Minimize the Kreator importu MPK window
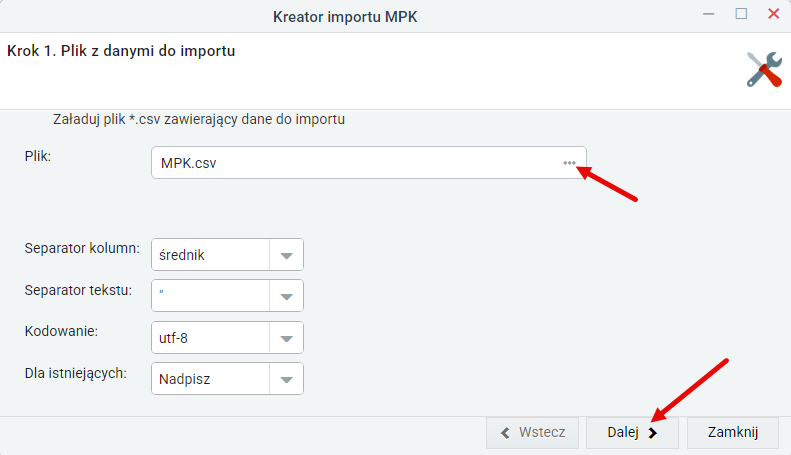This screenshot has height=455, width=791. click(x=709, y=14)
